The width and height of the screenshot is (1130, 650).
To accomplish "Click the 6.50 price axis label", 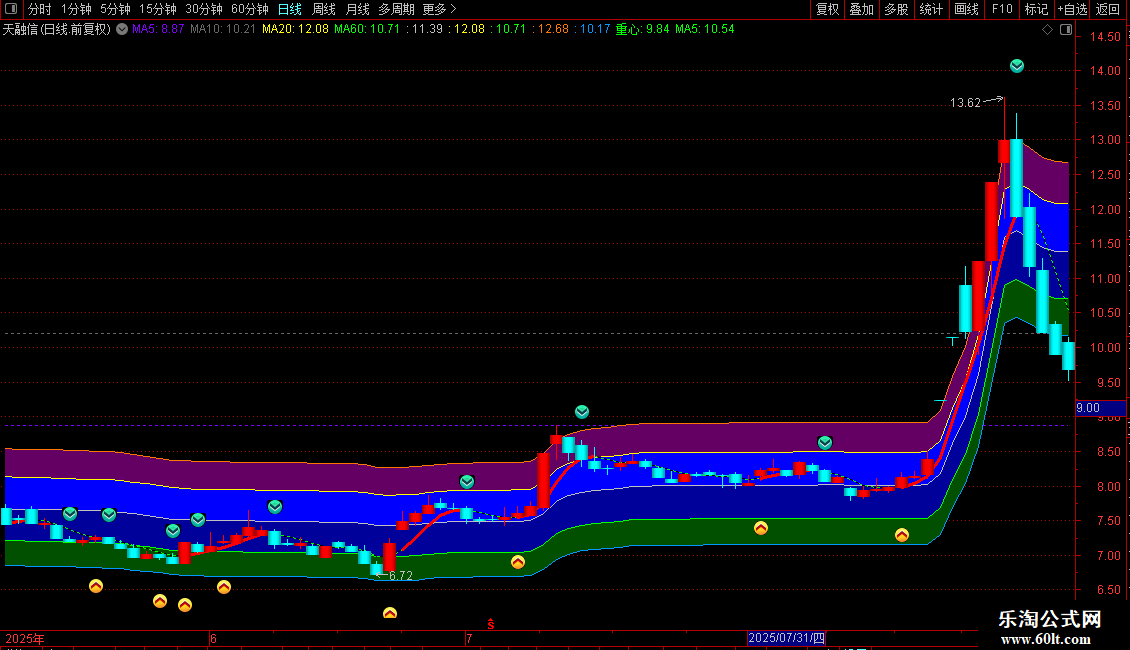I will point(1108,589).
